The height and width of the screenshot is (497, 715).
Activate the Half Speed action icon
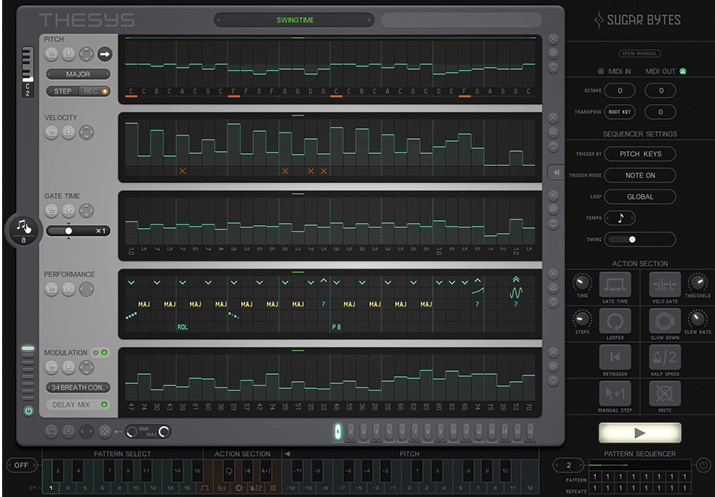pos(665,357)
